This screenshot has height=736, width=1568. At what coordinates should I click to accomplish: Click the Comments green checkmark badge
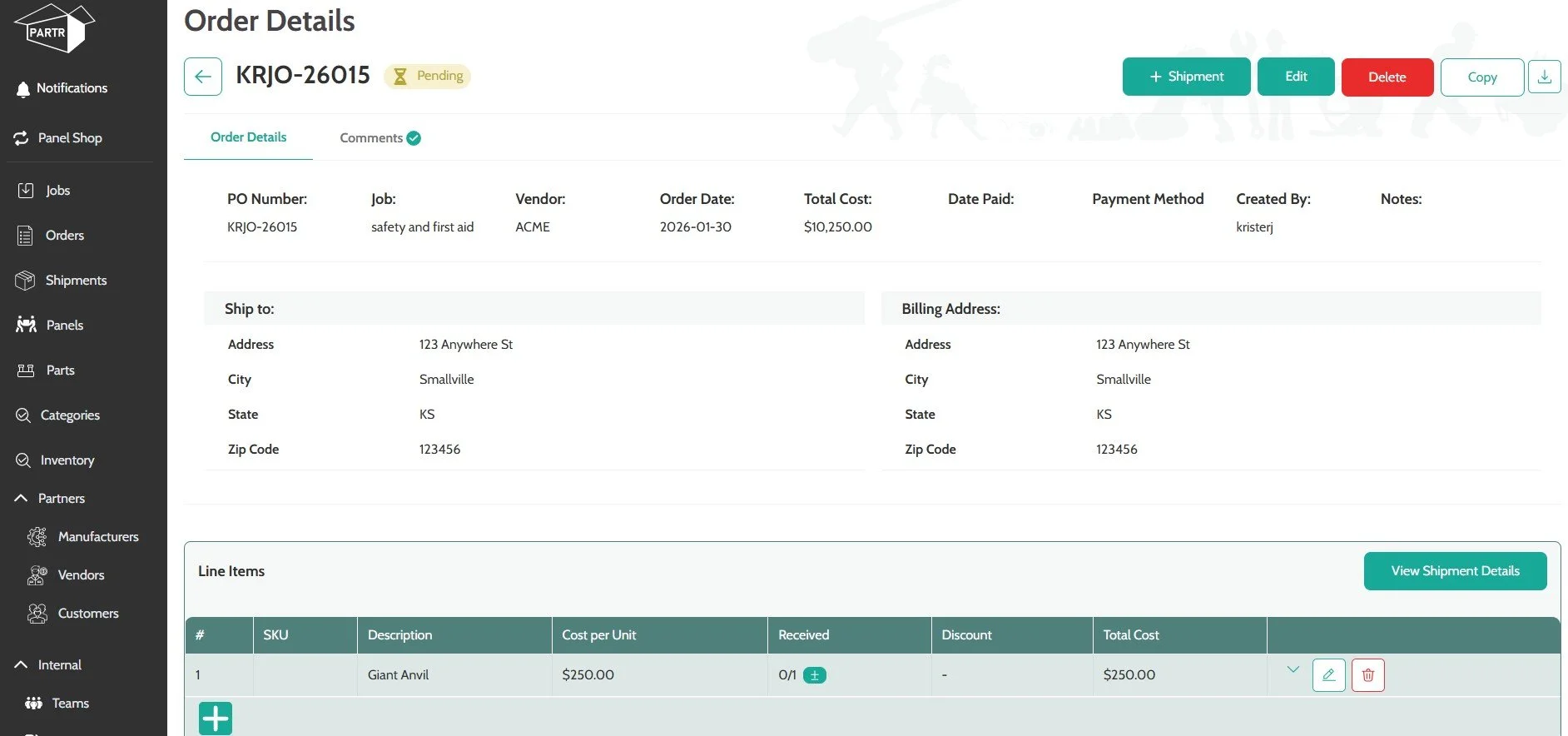(414, 138)
